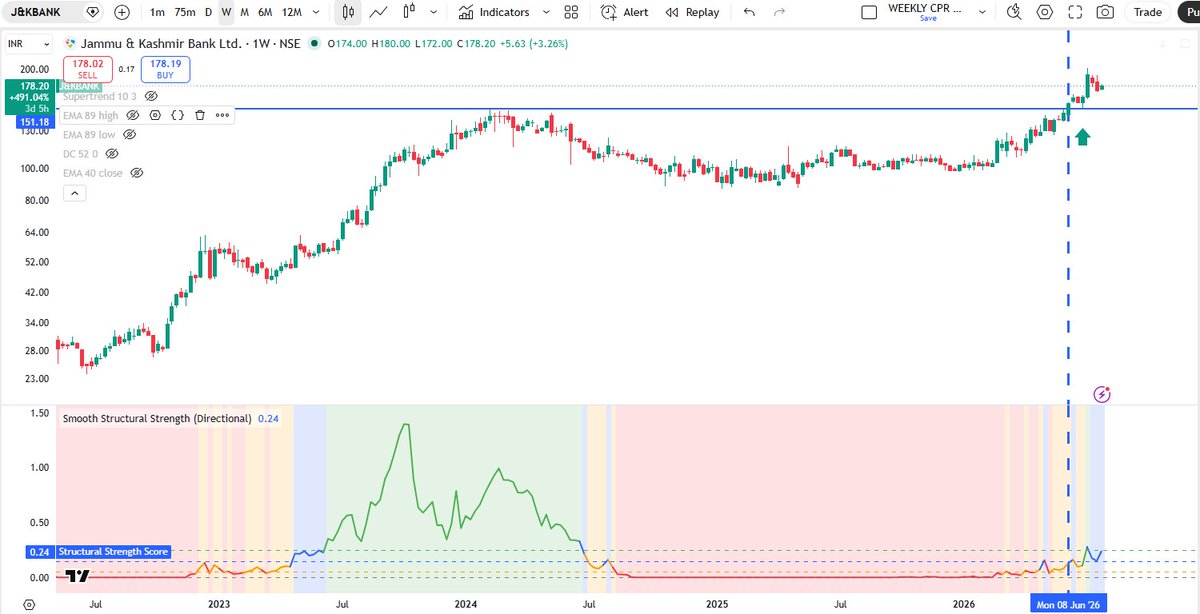Open Quick search lightning magnifier icon
Screen dimensions: 1200x614
coord(1014,12)
